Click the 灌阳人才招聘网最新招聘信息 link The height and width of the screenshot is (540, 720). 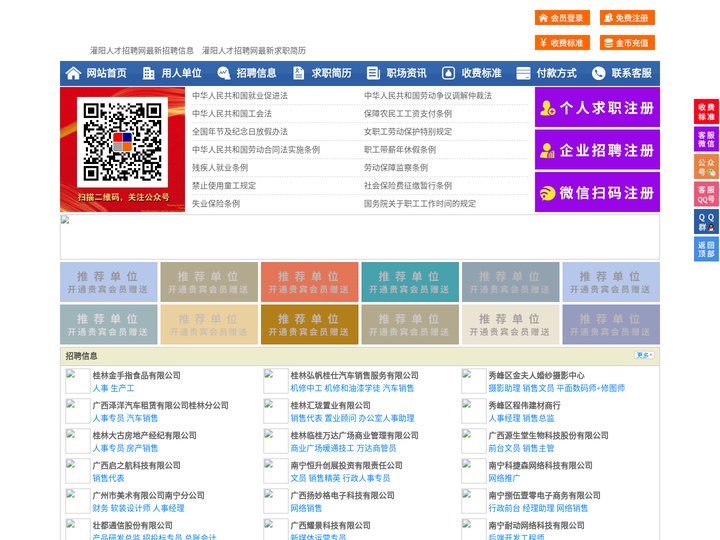(142, 51)
